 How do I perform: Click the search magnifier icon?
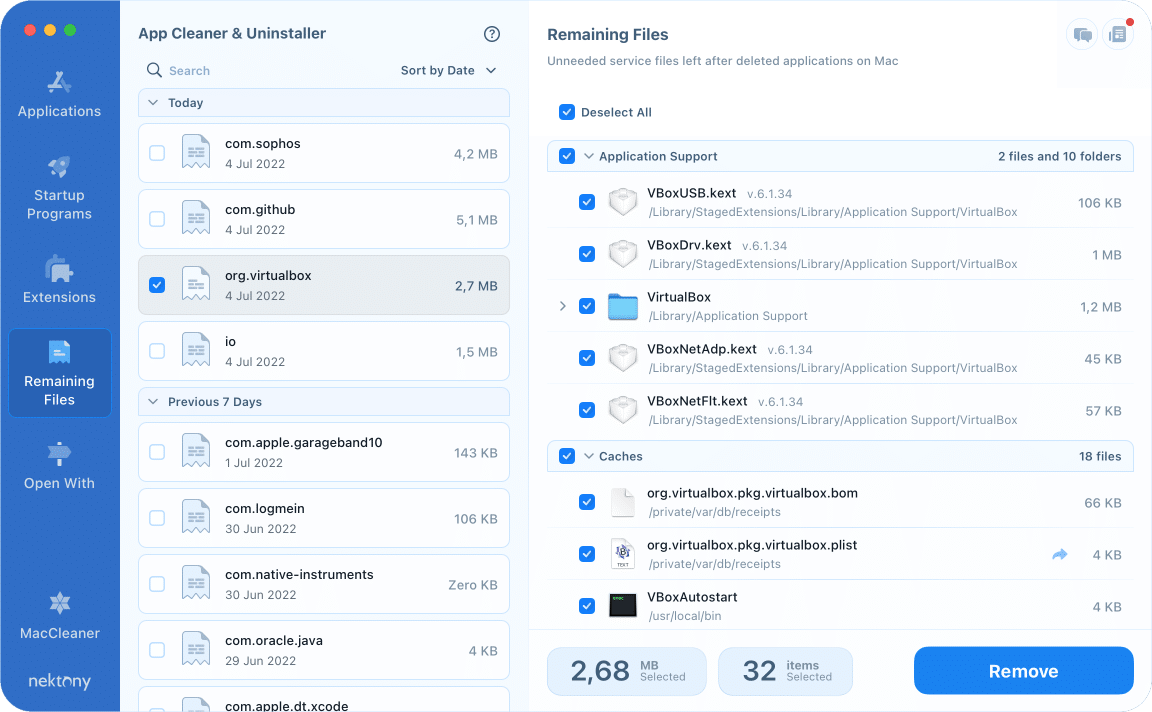(154, 70)
